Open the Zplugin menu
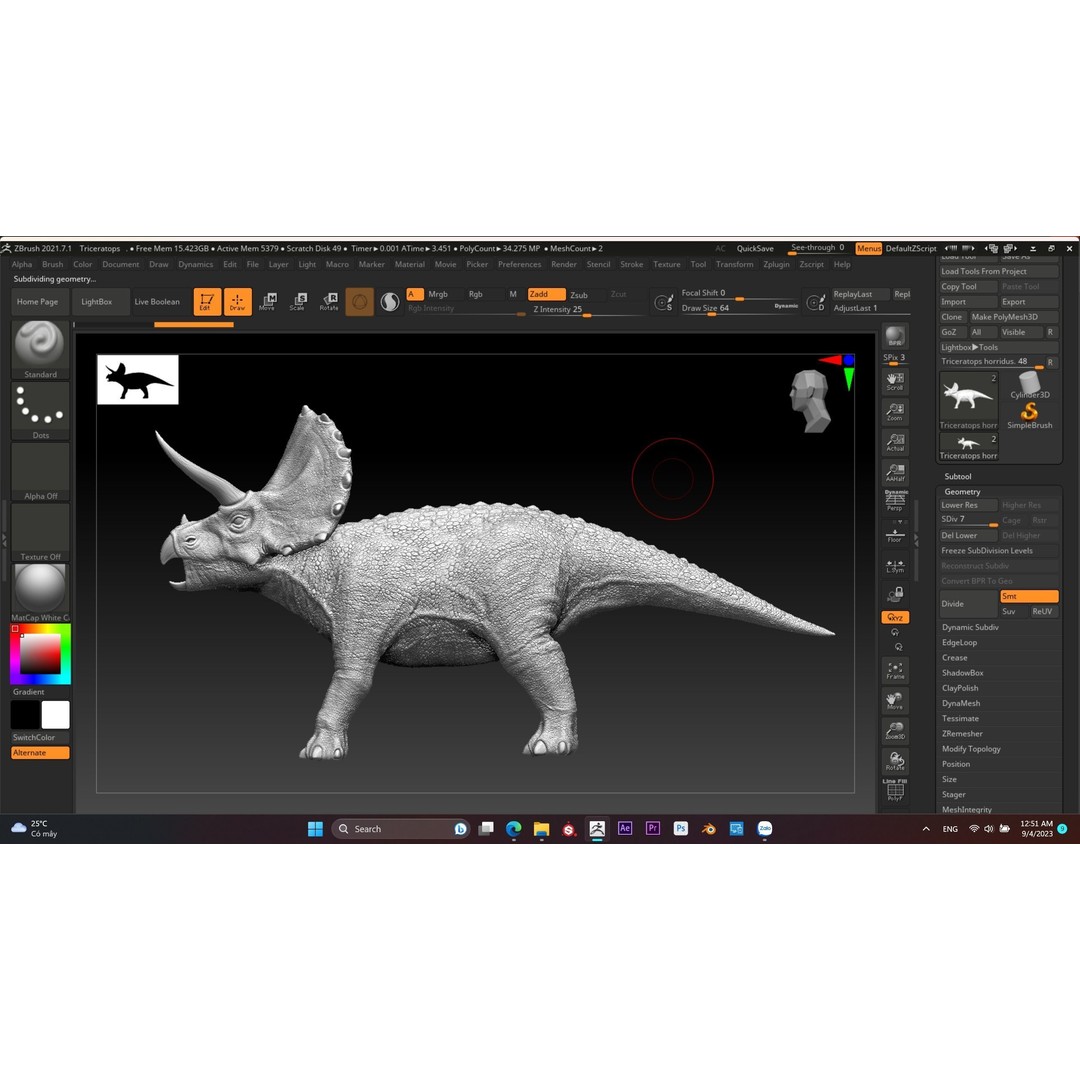Screen dimensions: 1080x1080 (776, 264)
